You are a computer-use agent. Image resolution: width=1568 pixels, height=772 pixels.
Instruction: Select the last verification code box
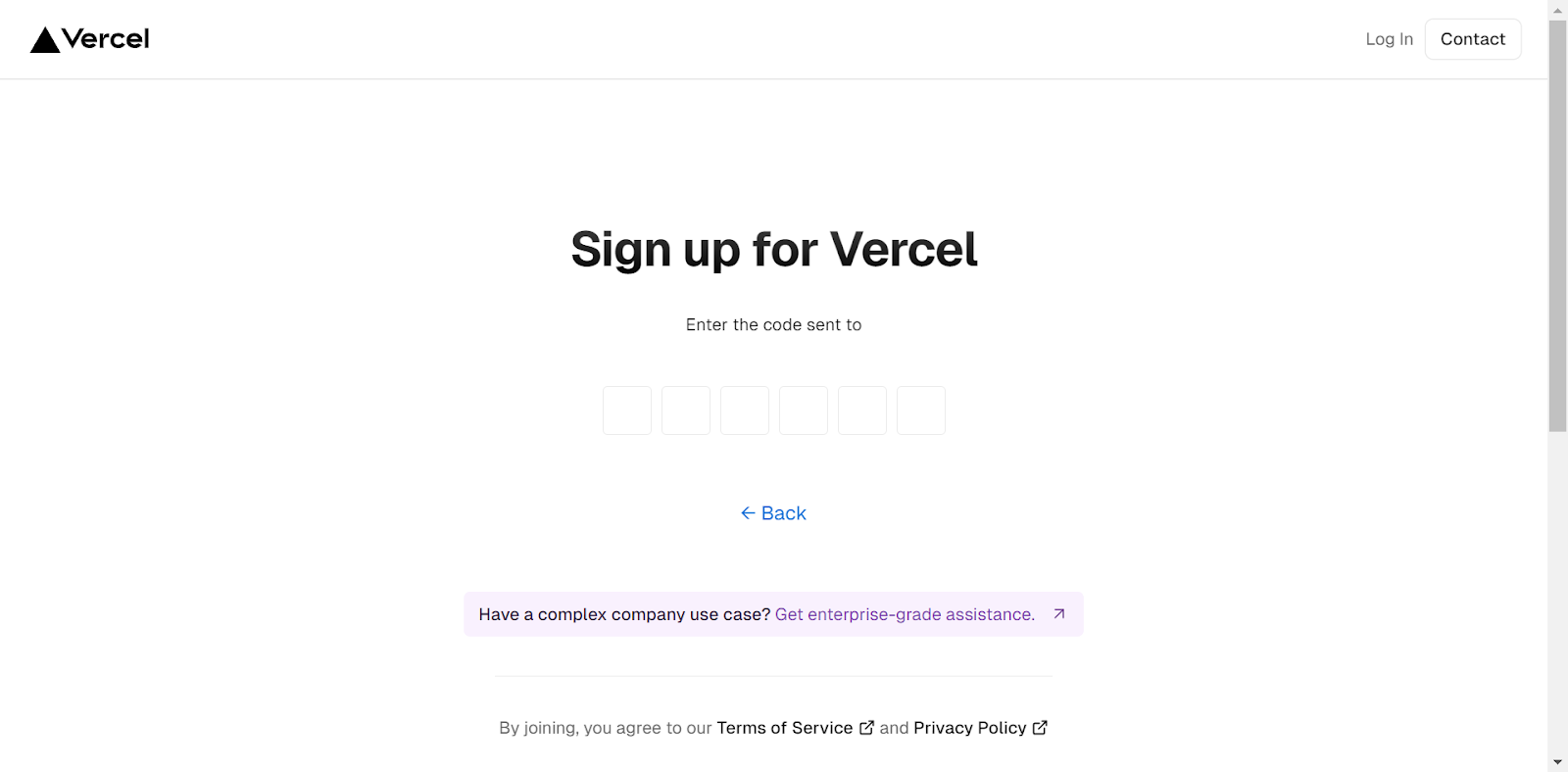(920, 410)
